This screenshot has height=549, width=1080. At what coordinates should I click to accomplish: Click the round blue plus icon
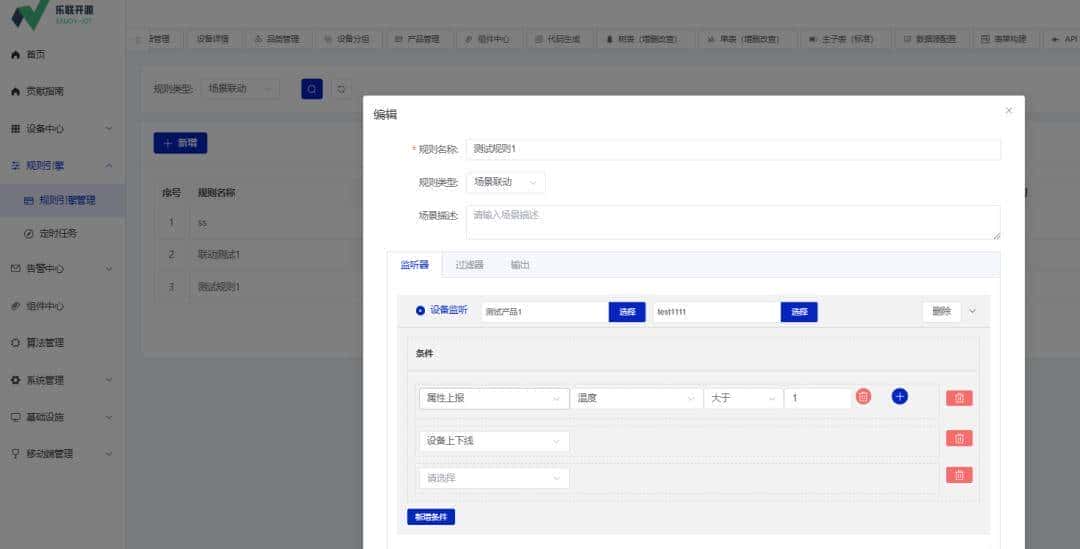pos(900,396)
